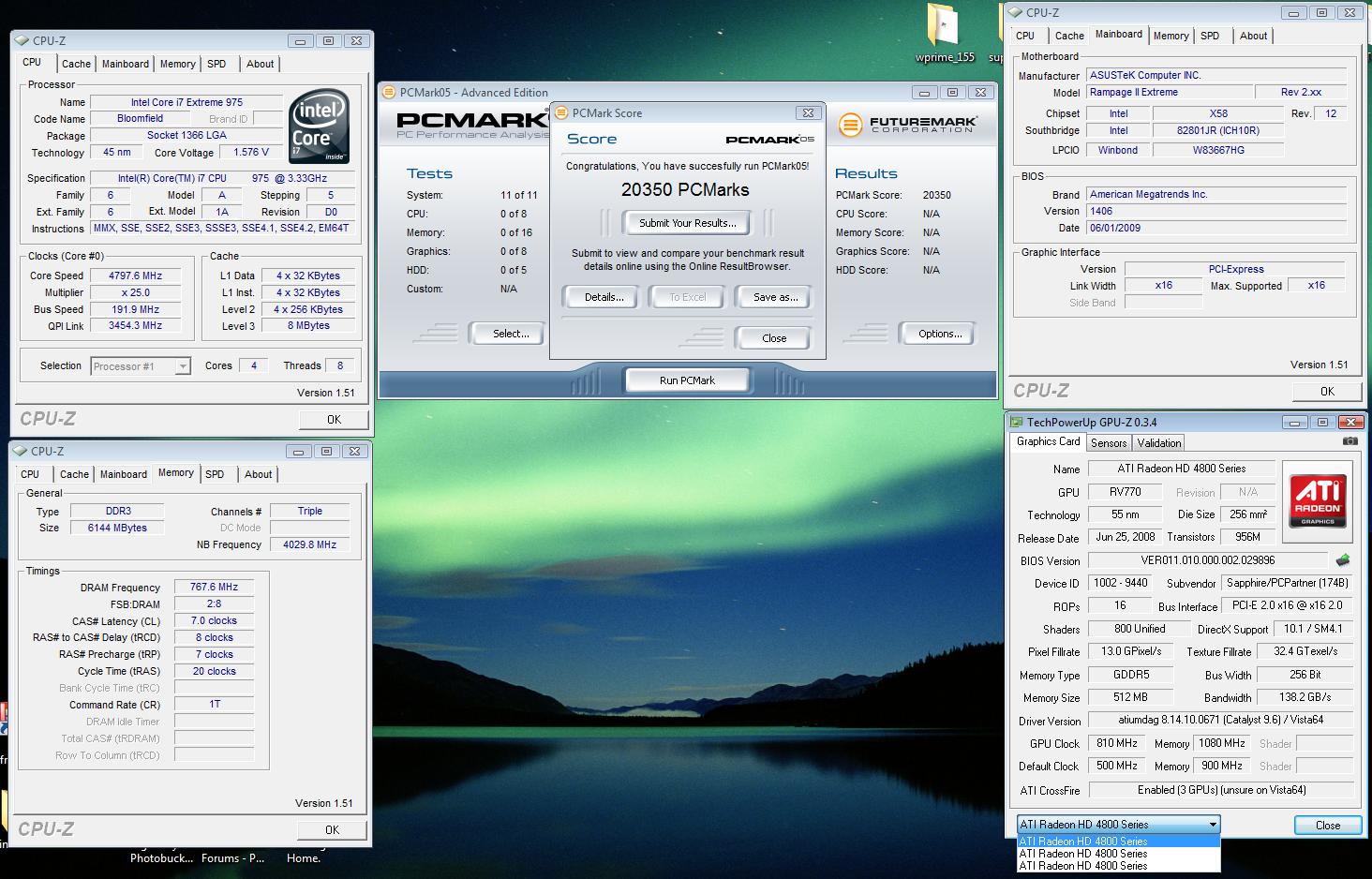Viewport: 1372px width, 879px height.
Task: Click the GPU-Z BIOS Version field
Action: (1207, 560)
